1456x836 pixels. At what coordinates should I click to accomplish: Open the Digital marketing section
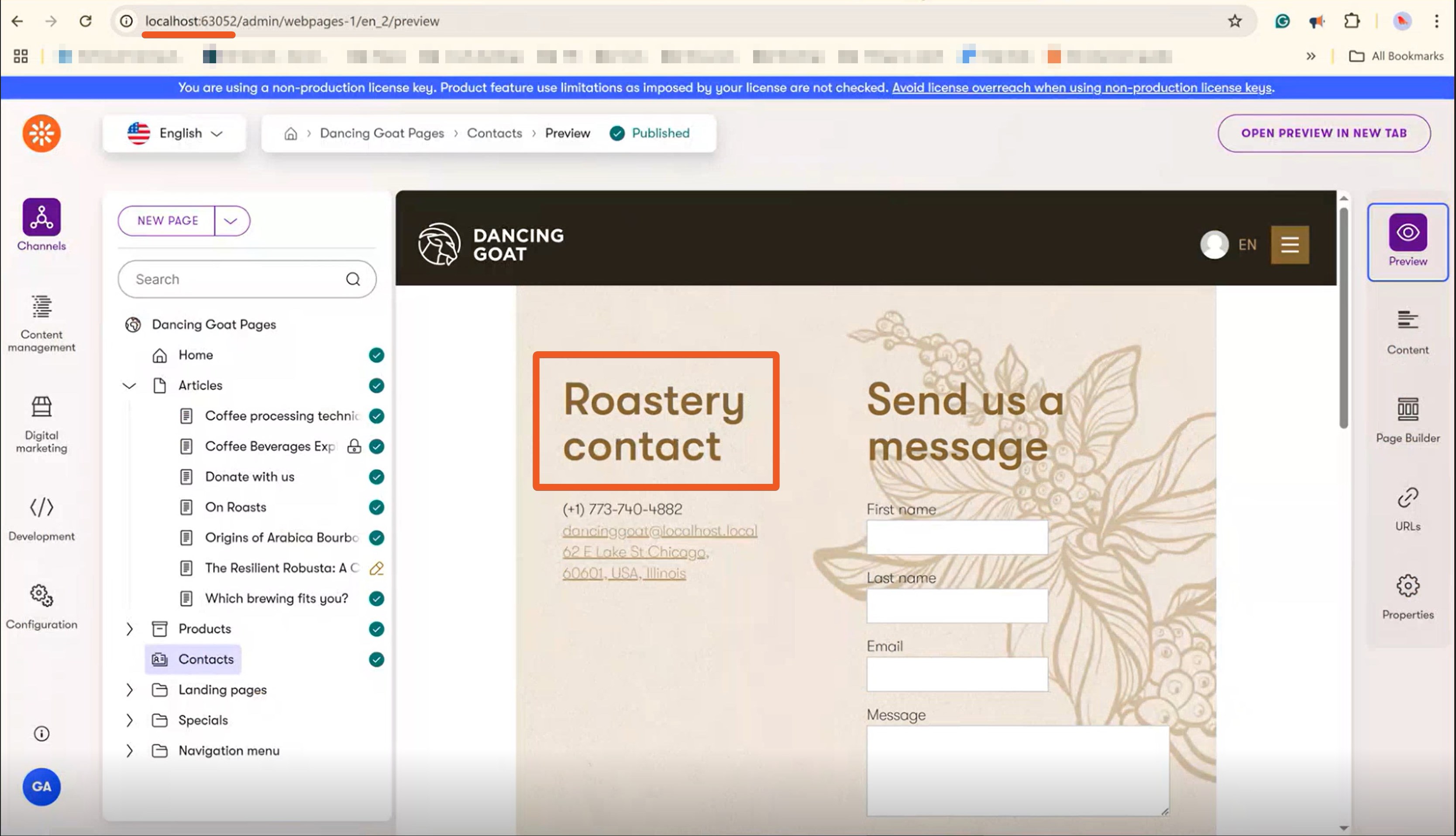point(41,424)
